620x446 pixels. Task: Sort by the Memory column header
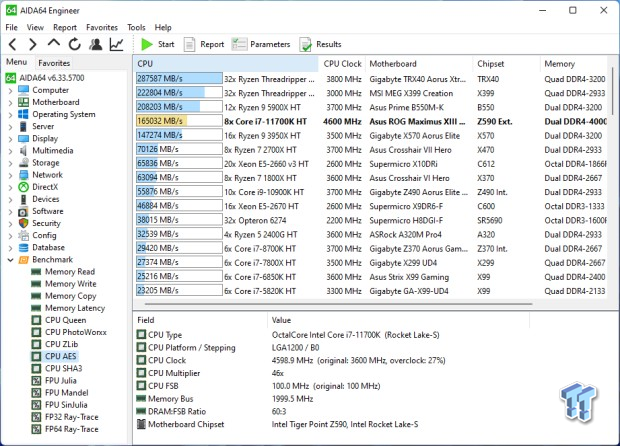point(574,64)
